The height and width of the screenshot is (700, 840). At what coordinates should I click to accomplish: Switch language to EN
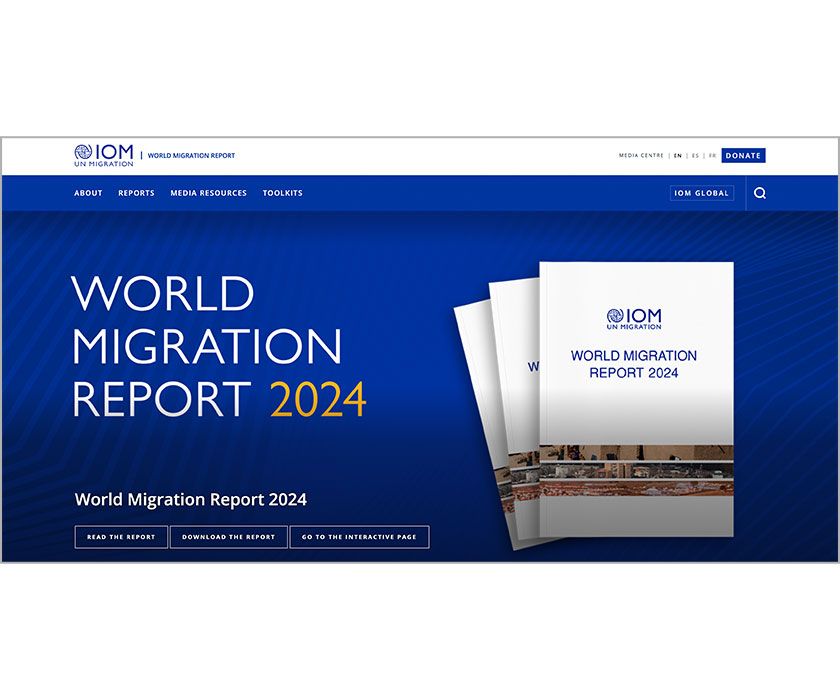pyautogui.click(x=678, y=155)
